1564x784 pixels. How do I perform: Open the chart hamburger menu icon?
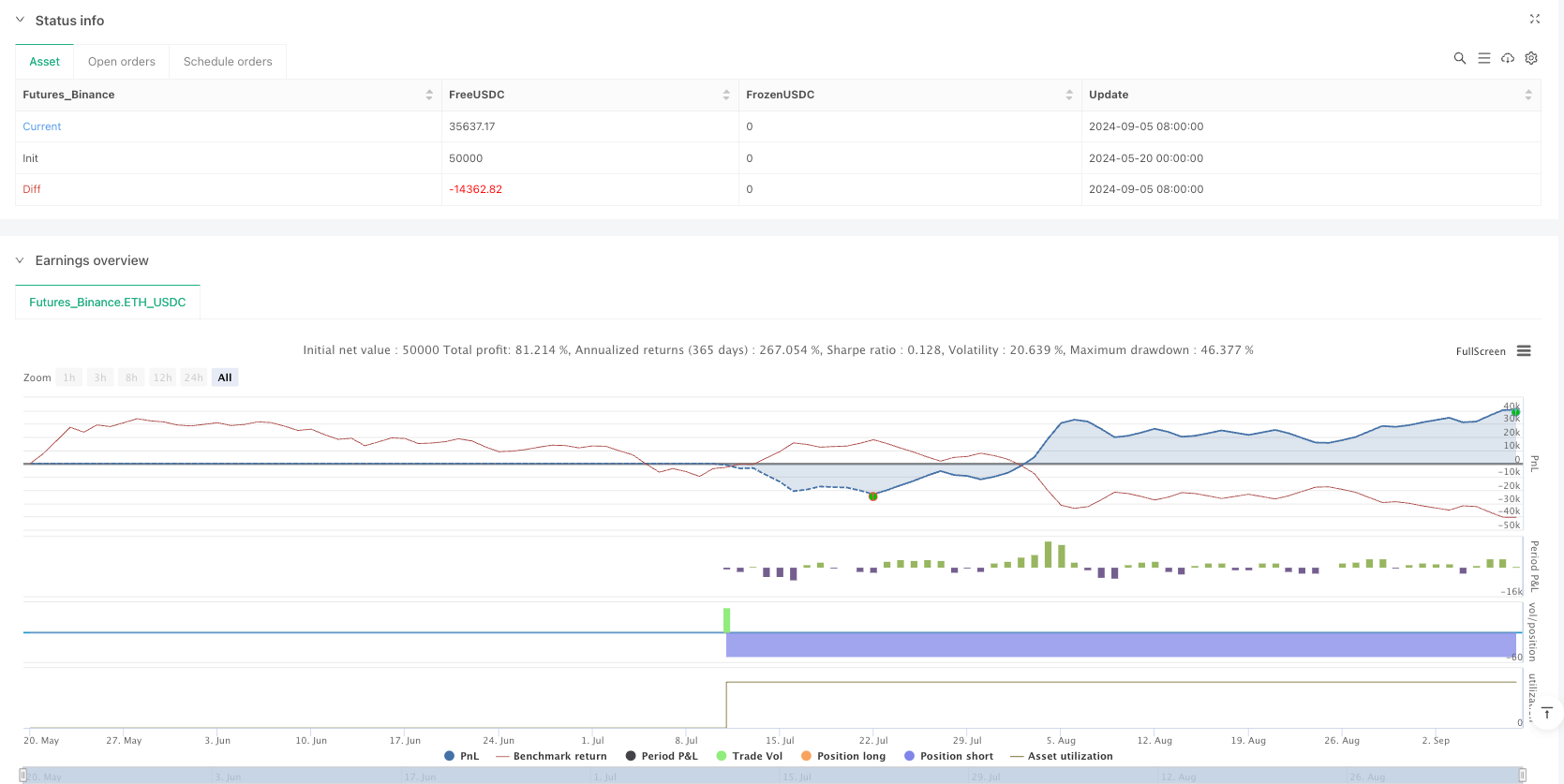(x=1524, y=351)
